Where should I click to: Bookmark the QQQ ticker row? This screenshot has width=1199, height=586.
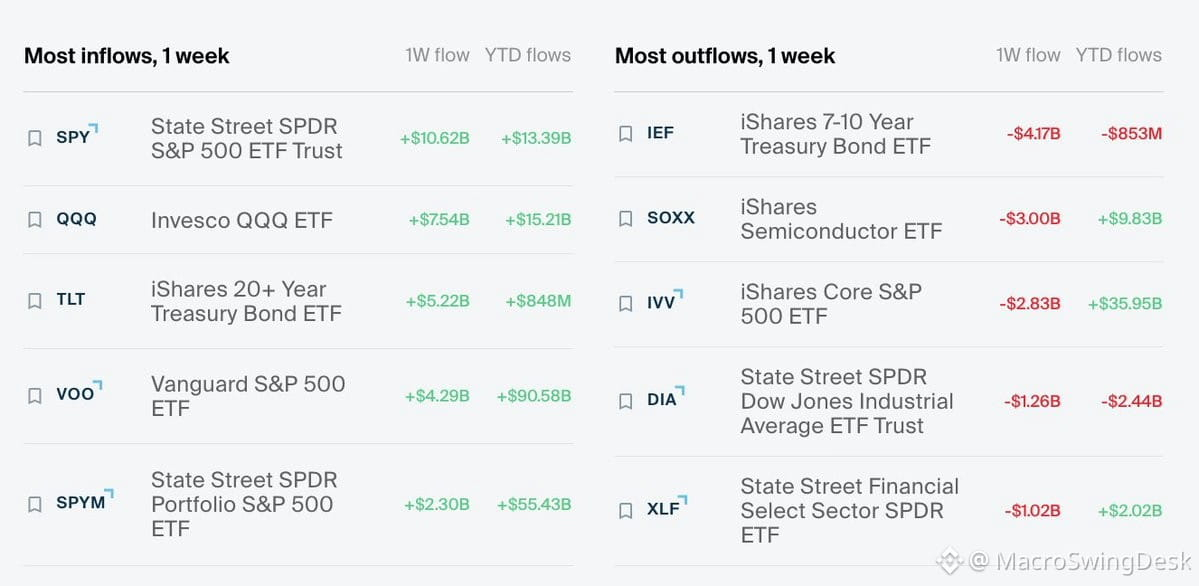coord(34,220)
